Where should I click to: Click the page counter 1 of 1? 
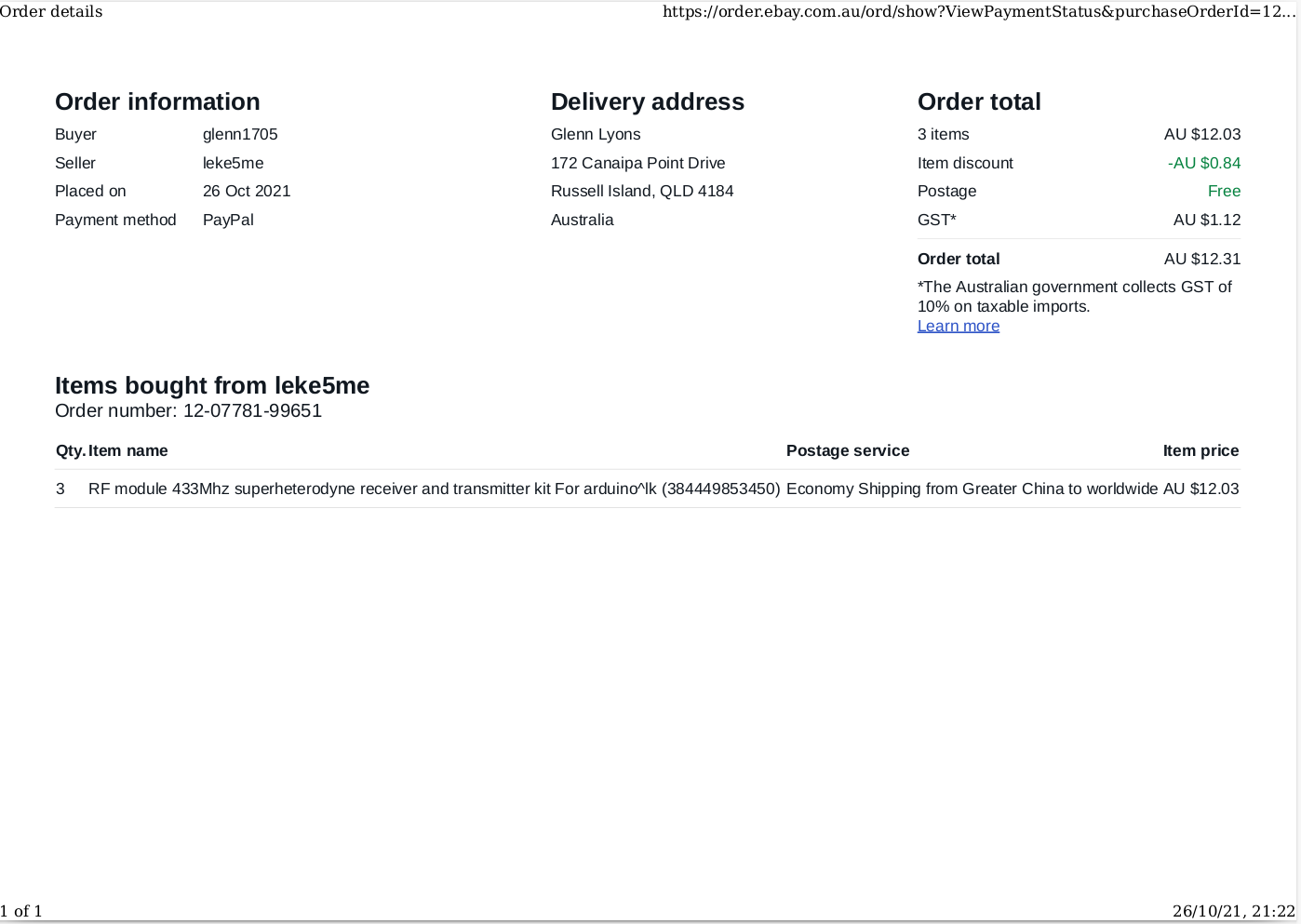tap(21, 911)
